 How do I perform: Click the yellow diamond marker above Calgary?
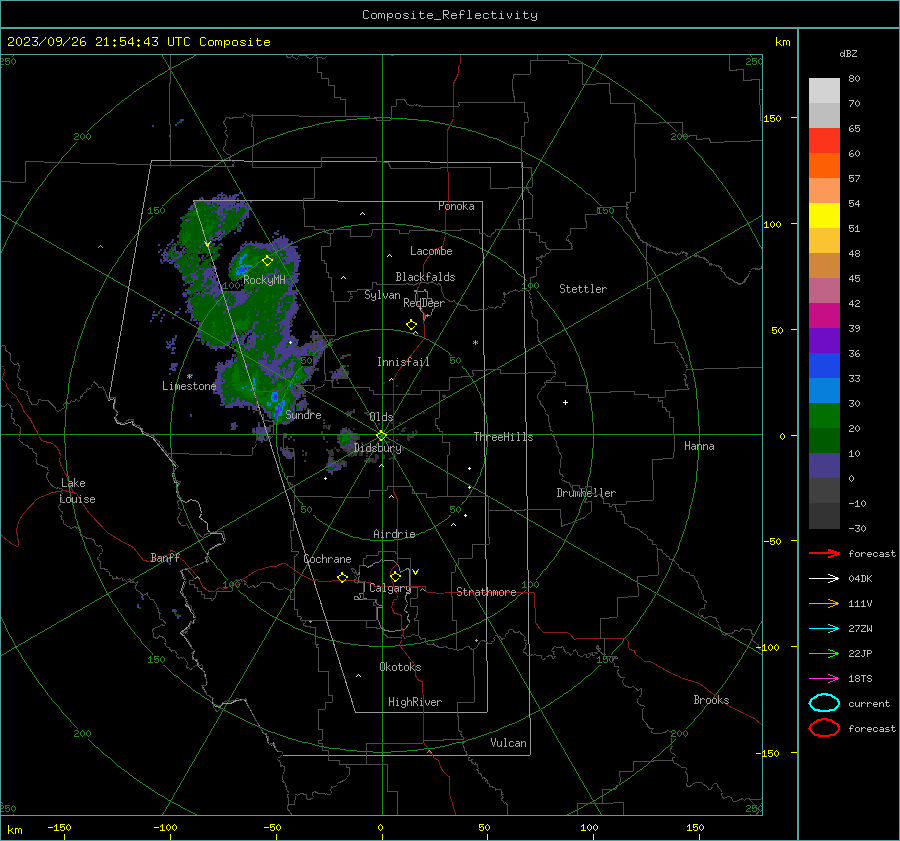point(395,576)
